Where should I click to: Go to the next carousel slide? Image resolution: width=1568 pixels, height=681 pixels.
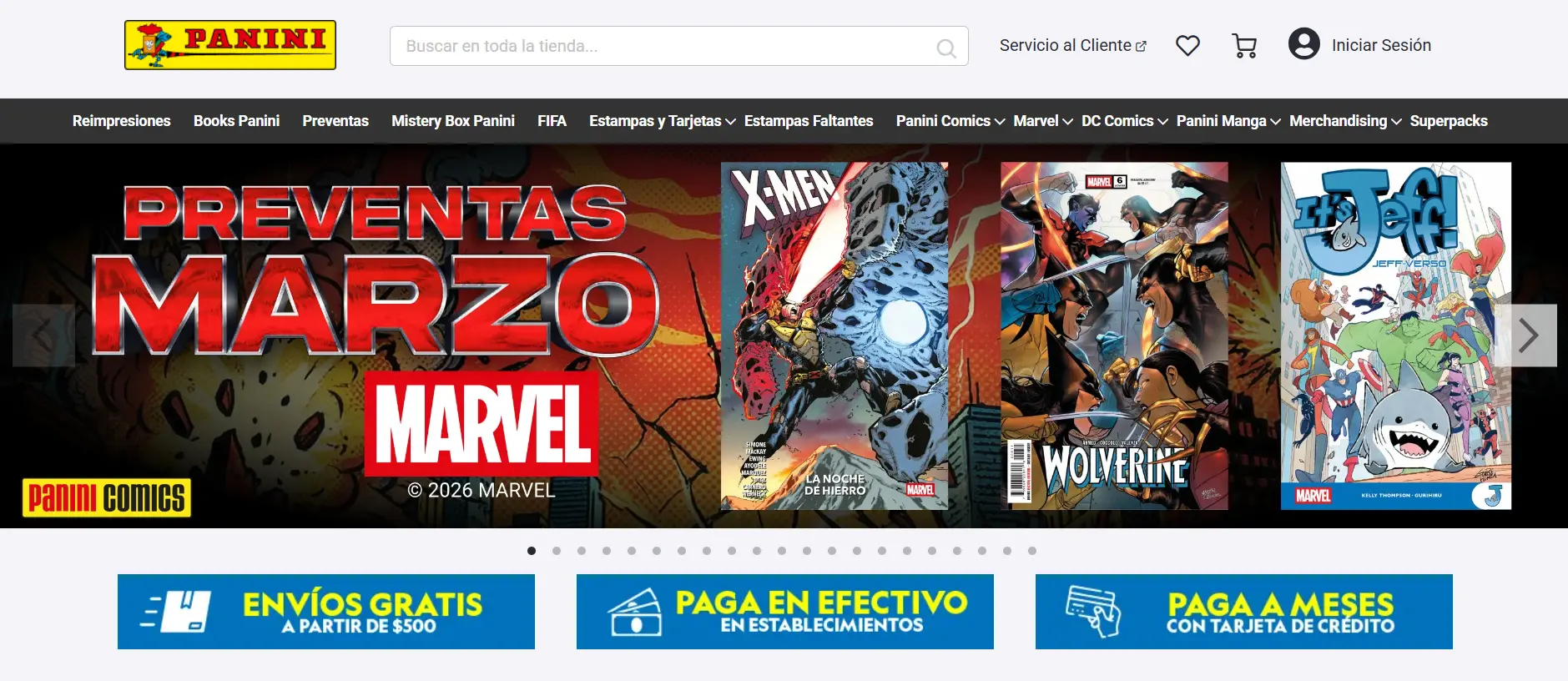1529,335
